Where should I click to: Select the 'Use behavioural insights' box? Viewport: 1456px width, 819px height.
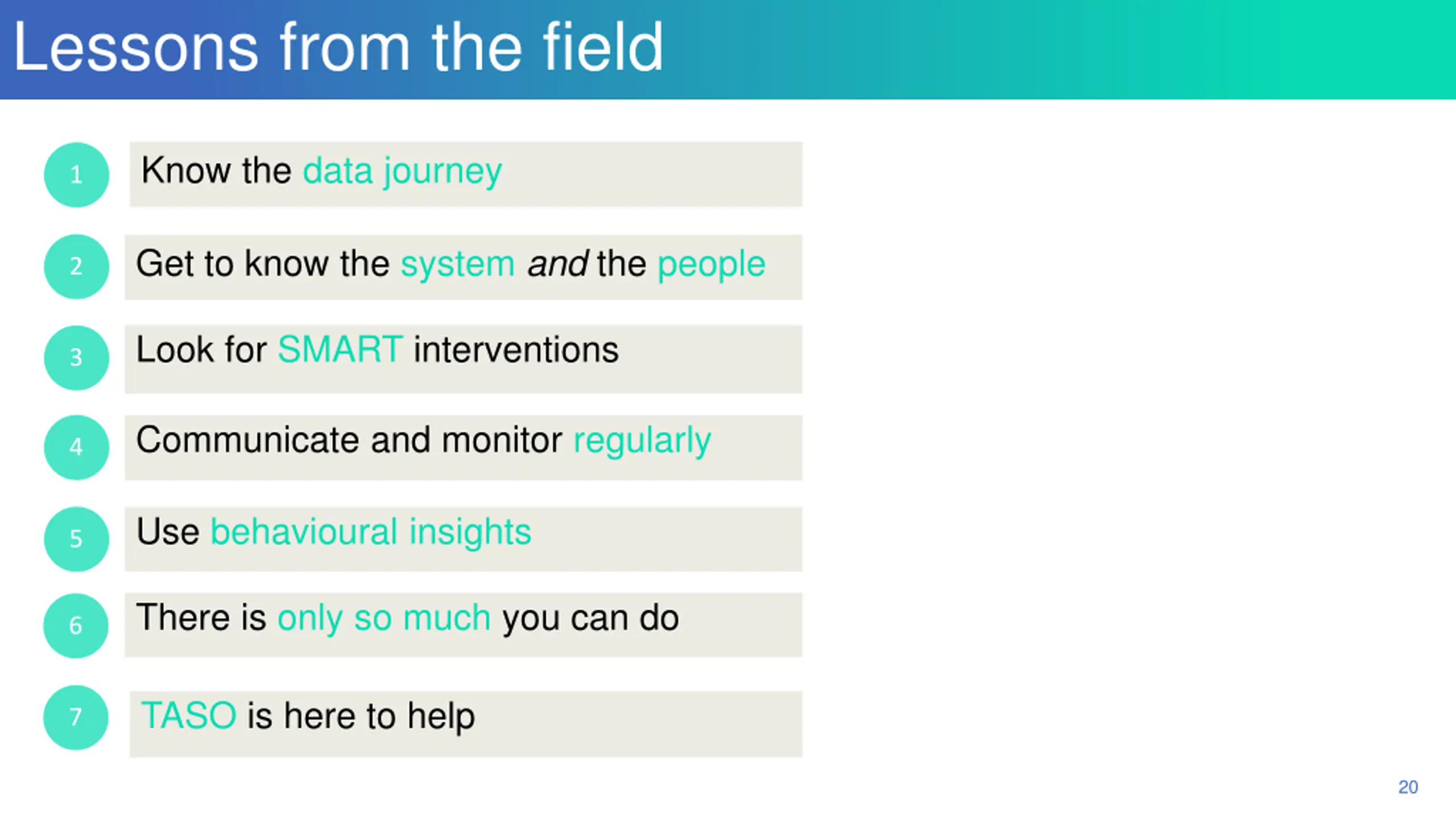[464, 539]
